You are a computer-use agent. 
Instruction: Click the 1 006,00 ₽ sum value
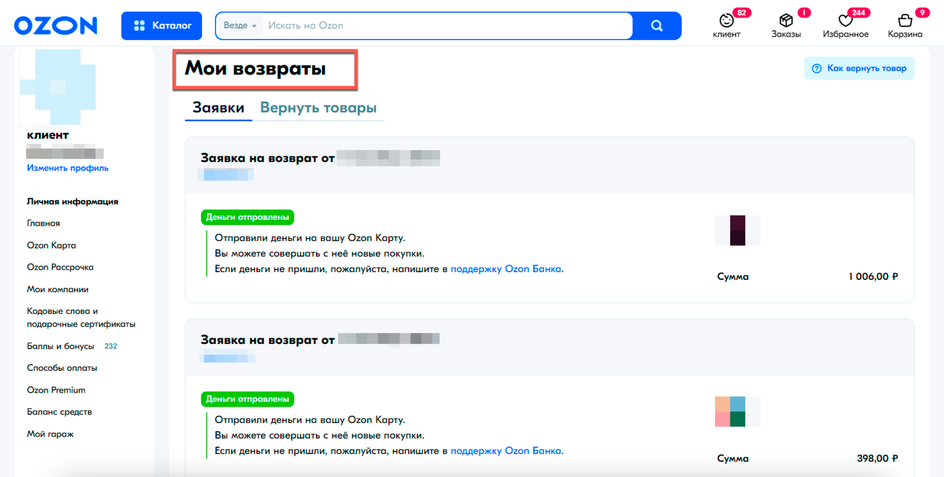[874, 277]
